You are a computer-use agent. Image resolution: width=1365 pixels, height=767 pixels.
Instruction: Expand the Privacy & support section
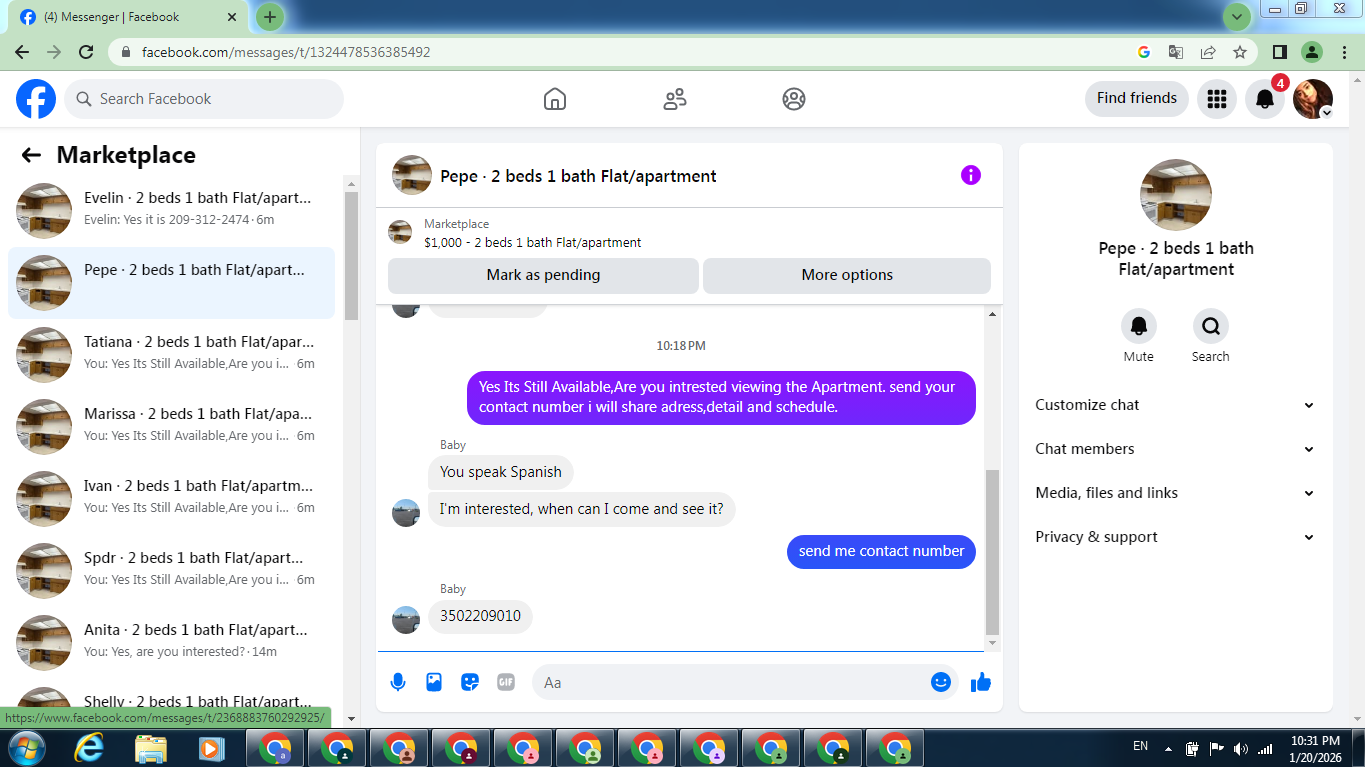[1176, 537]
